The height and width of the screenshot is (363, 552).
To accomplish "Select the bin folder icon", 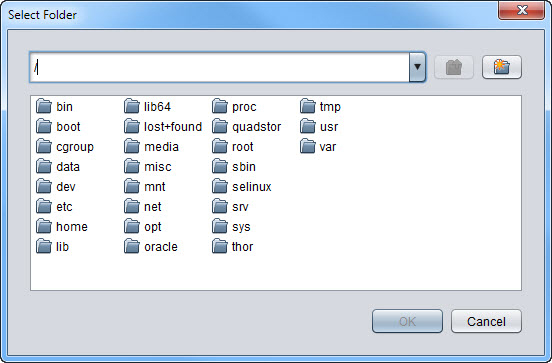I will point(44,106).
